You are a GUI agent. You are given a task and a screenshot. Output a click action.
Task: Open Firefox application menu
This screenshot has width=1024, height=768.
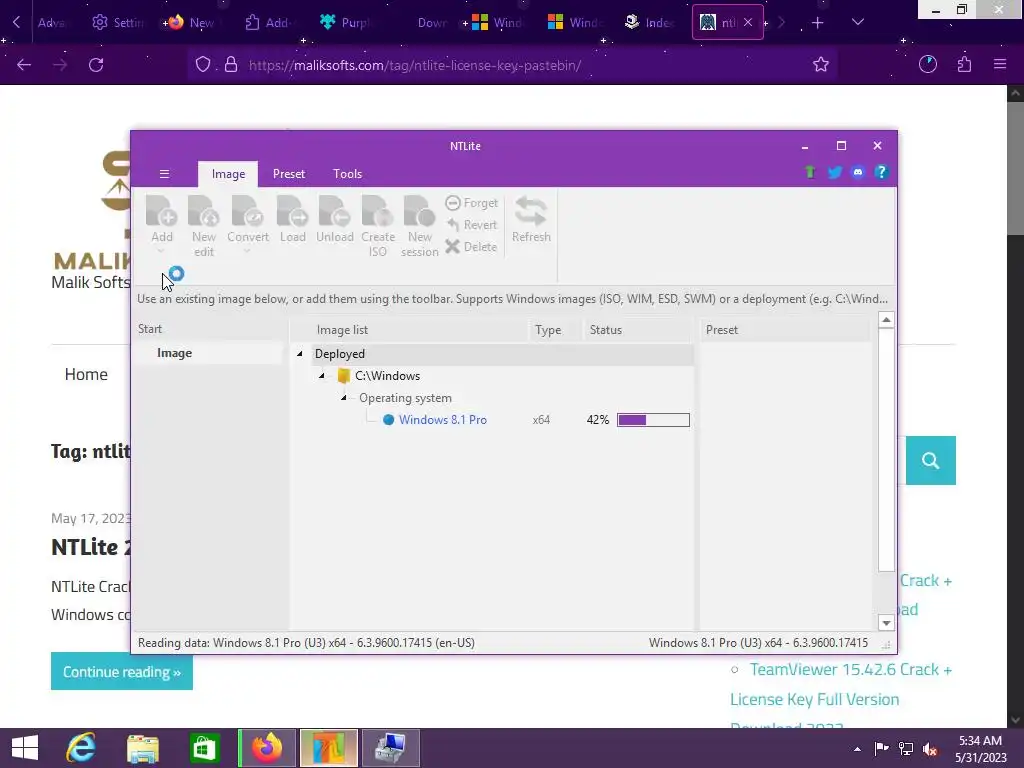coord(1000,64)
